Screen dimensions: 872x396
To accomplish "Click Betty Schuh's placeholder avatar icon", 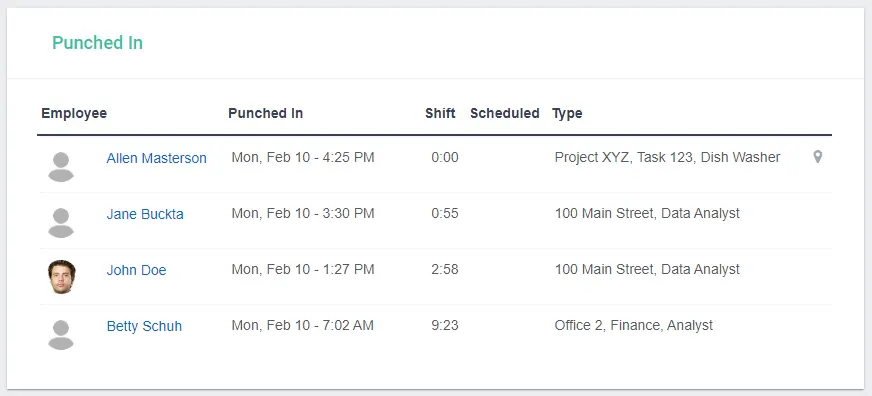I will tap(61, 335).
